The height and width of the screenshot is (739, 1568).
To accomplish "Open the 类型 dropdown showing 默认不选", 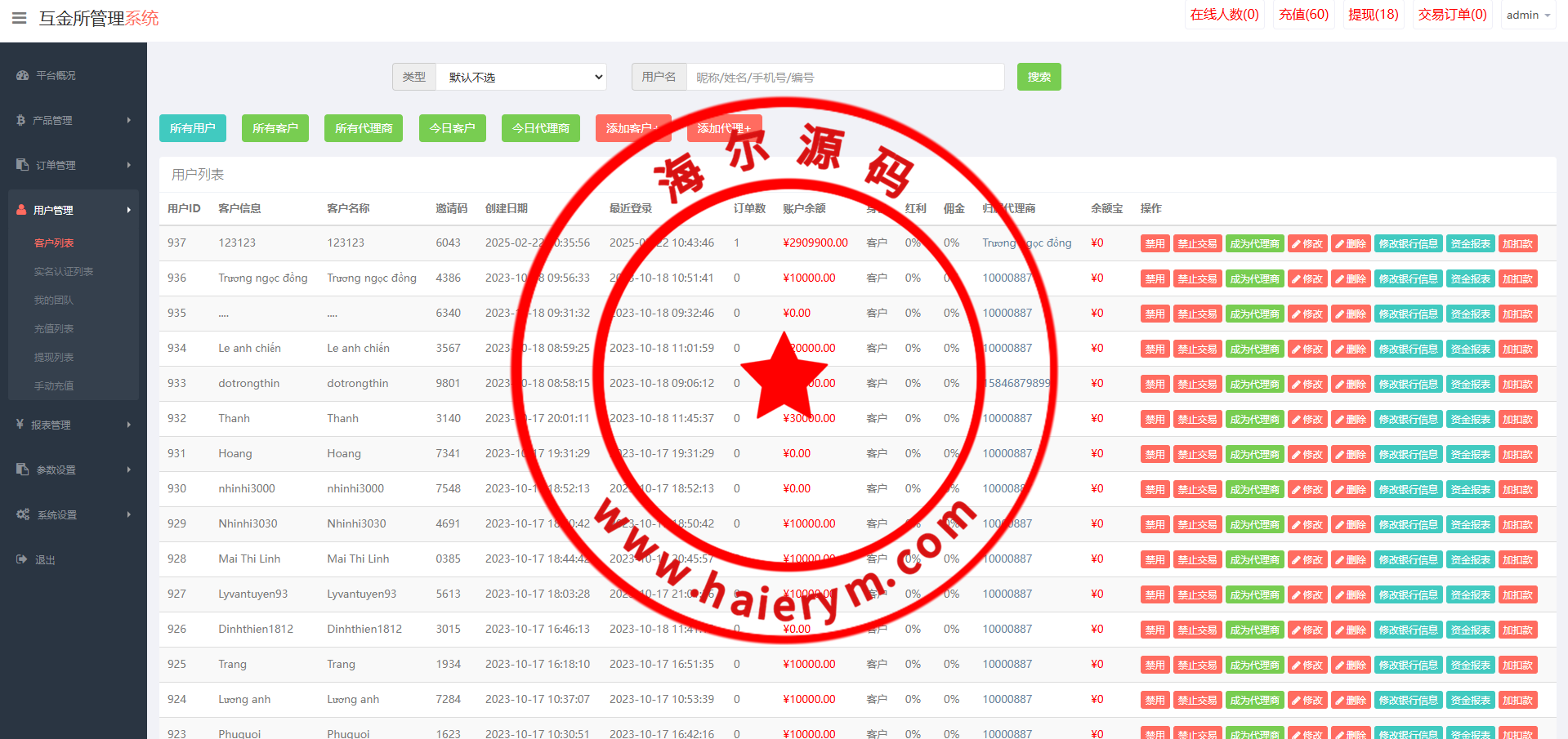I will pos(521,77).
